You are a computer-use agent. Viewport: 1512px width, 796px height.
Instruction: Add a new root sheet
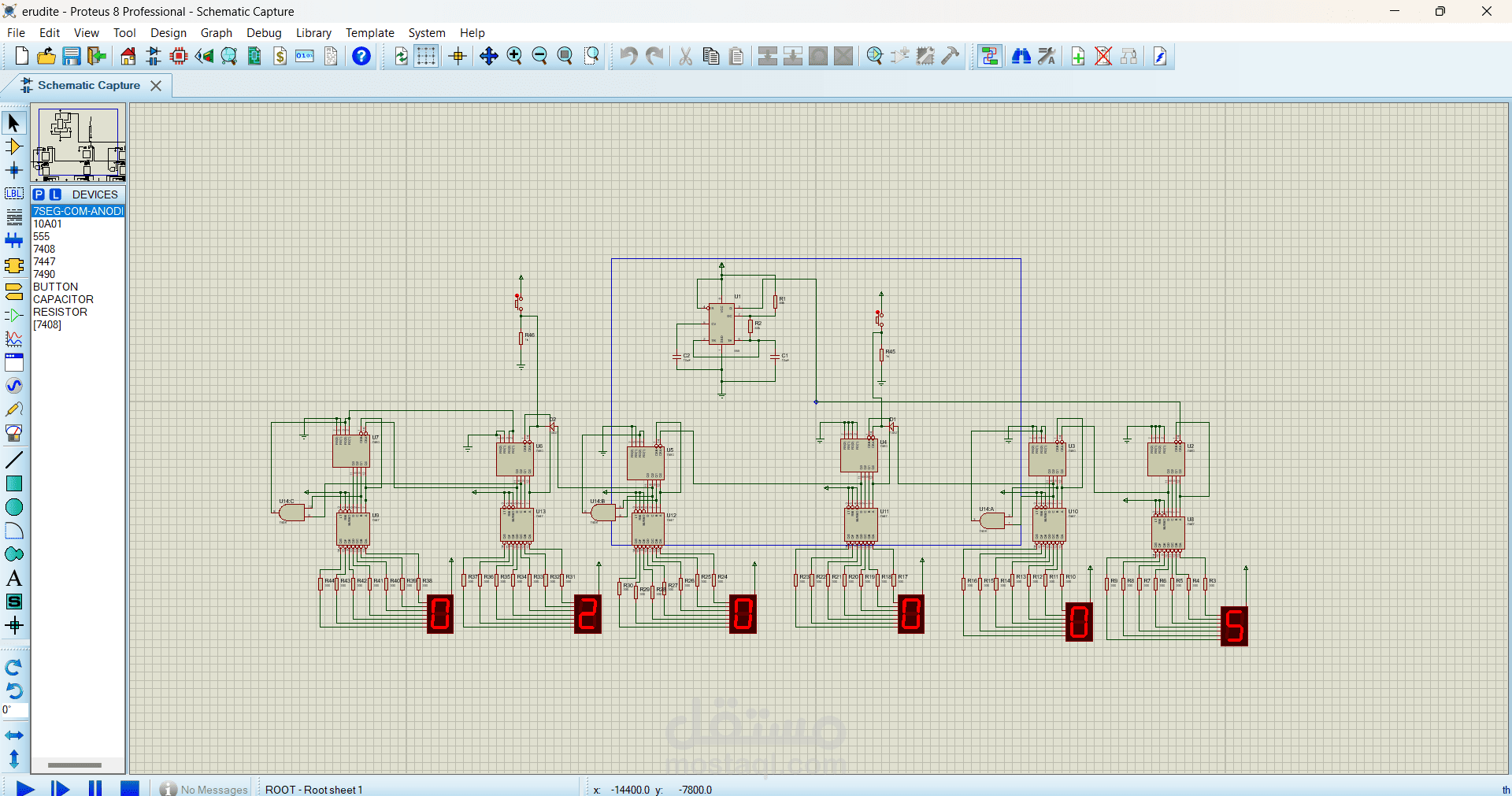pyautogui.click(x=1078, y=56)
